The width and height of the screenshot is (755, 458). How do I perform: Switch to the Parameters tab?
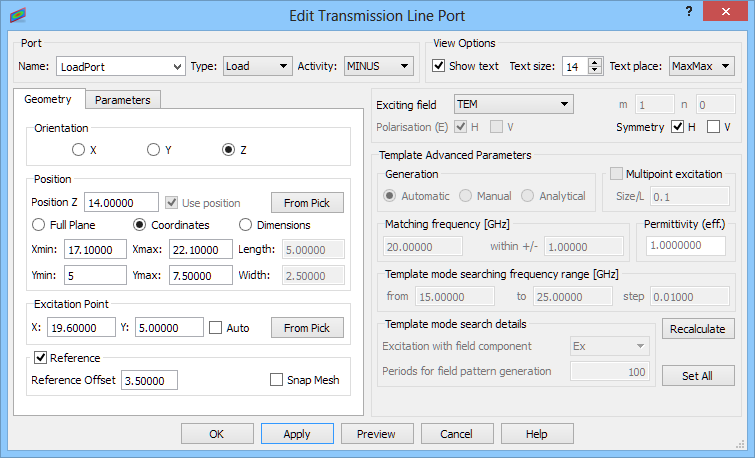coord(122,100)
